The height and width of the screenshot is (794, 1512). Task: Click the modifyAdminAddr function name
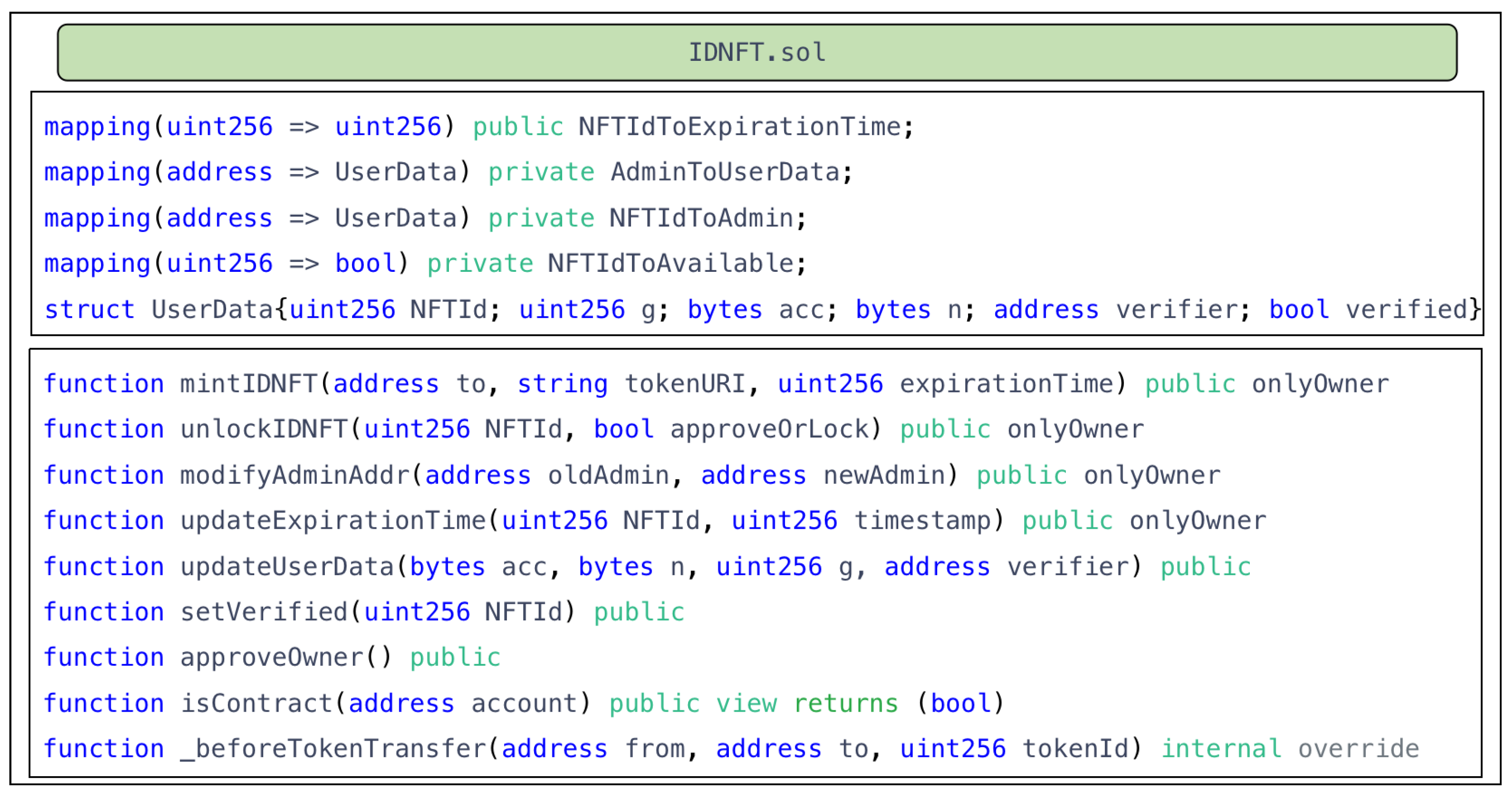click(x=294, y=475)
